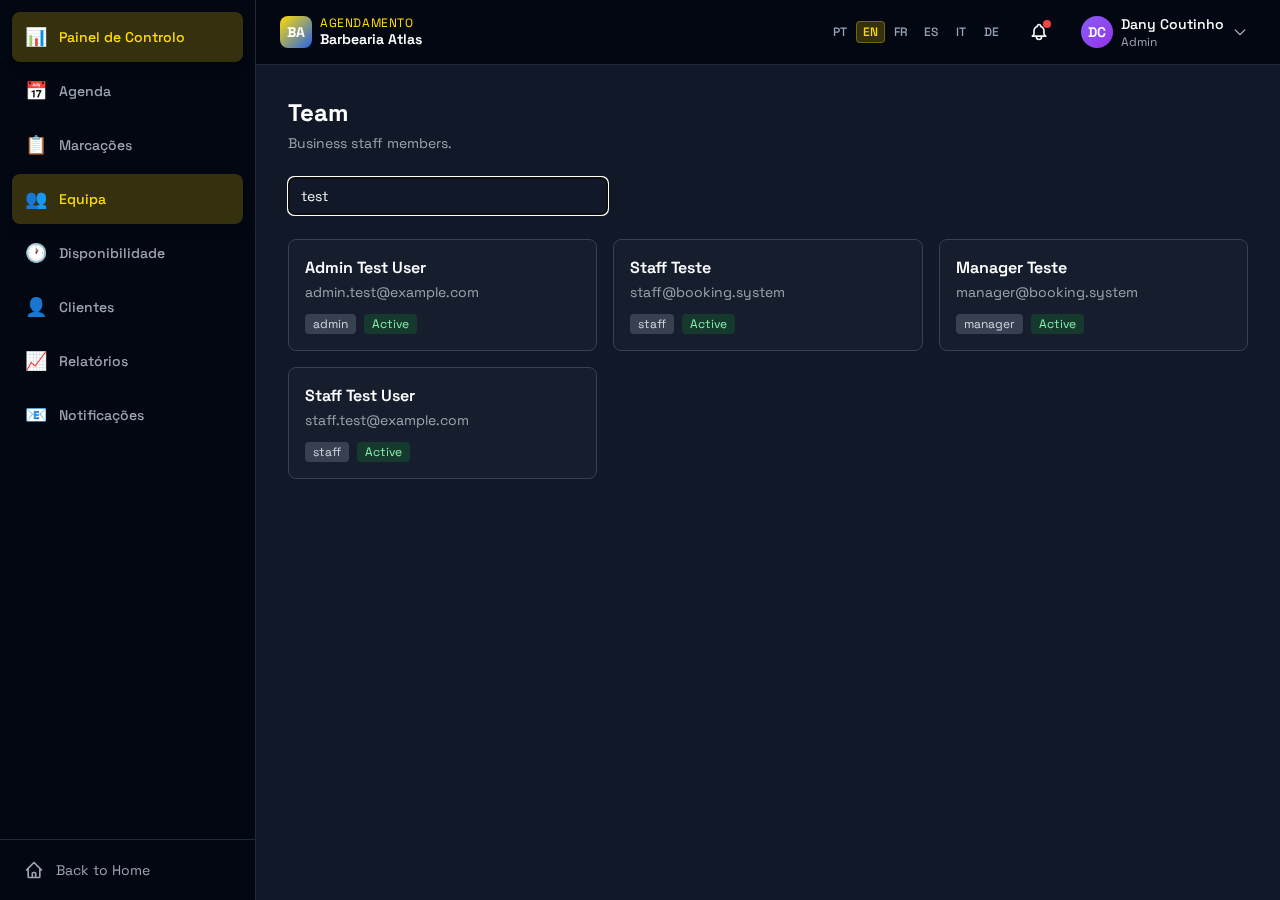The height and width of the screenshot is (900, 1280).
Task: Click the BA Barbearia Atlas logo
Action: coord(296,32)
